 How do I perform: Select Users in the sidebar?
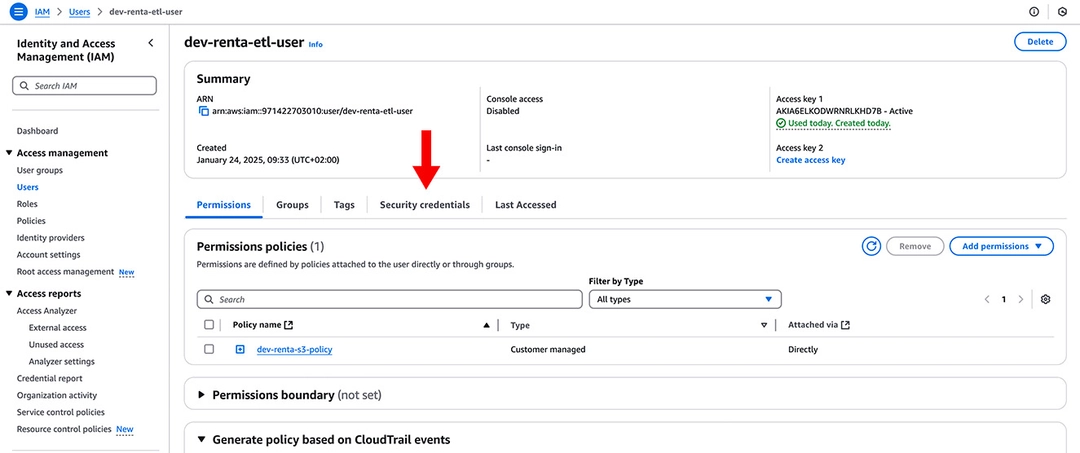pos(28,187)
